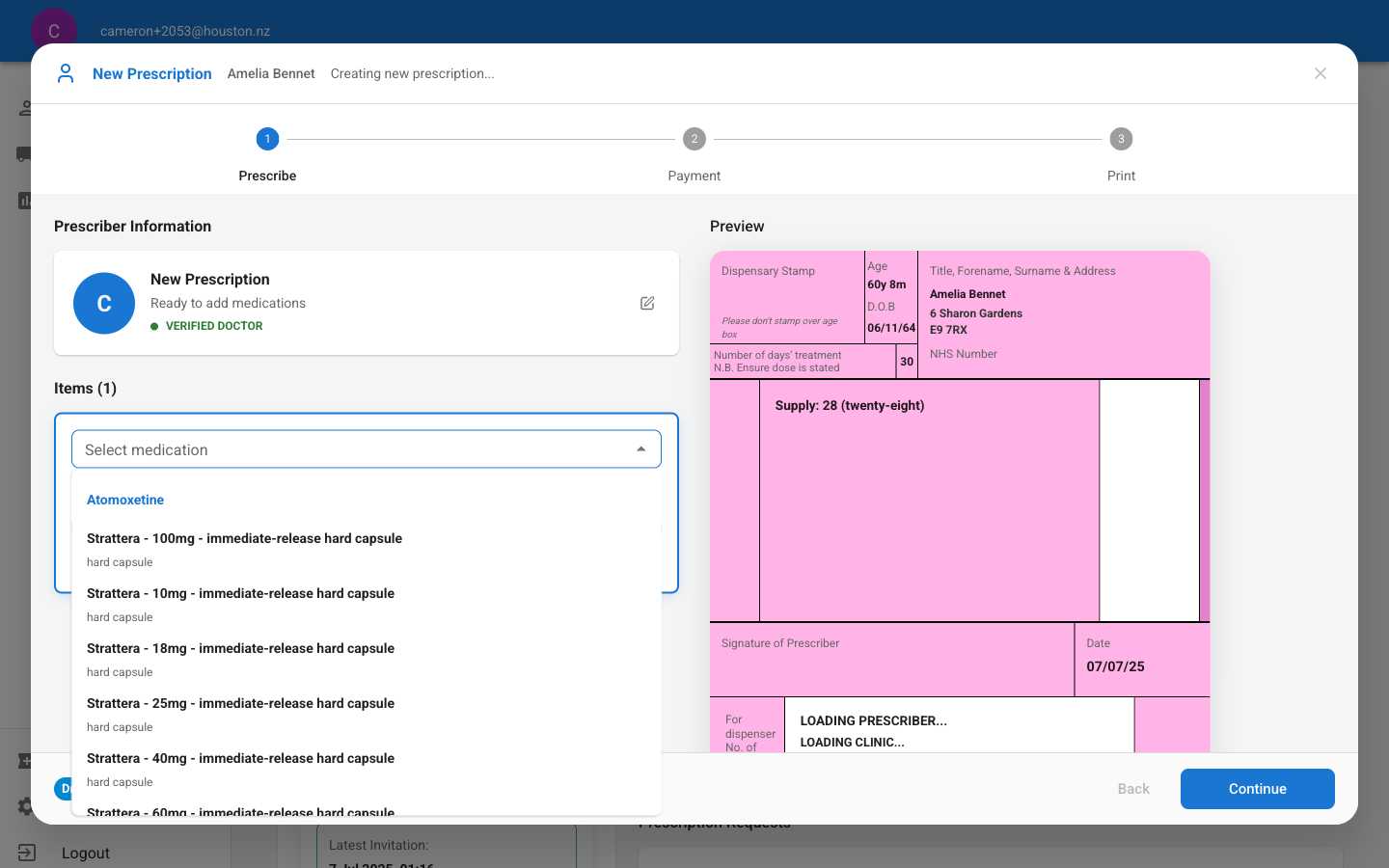Image resolution: width=1389 pixels, height=868 pixels.
Task: Collapse the Select medication dropdown arrow
Action: [641, 449]
